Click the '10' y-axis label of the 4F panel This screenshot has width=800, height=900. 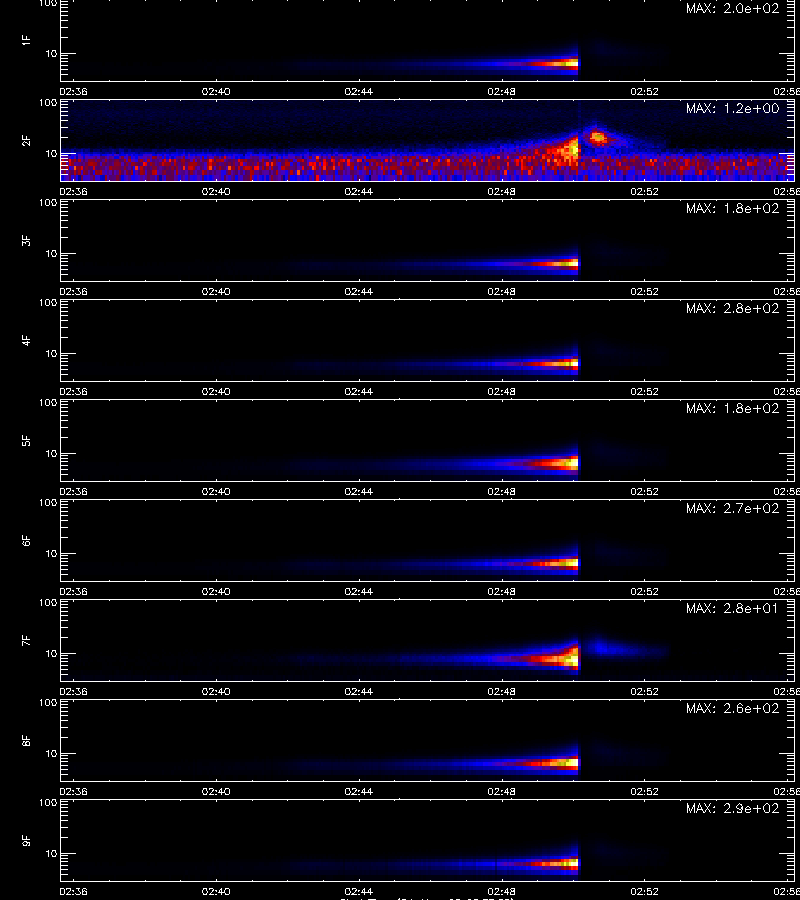tap(51, 354)
